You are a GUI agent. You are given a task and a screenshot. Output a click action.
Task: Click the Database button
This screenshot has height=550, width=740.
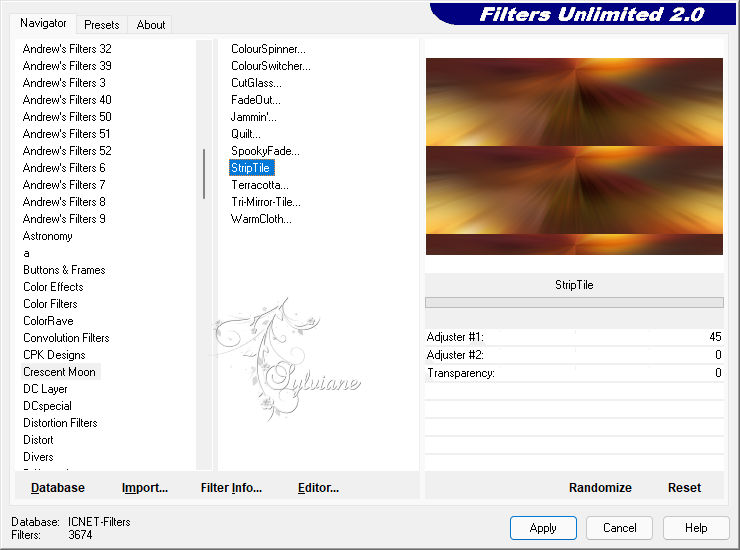click(58, 488)
